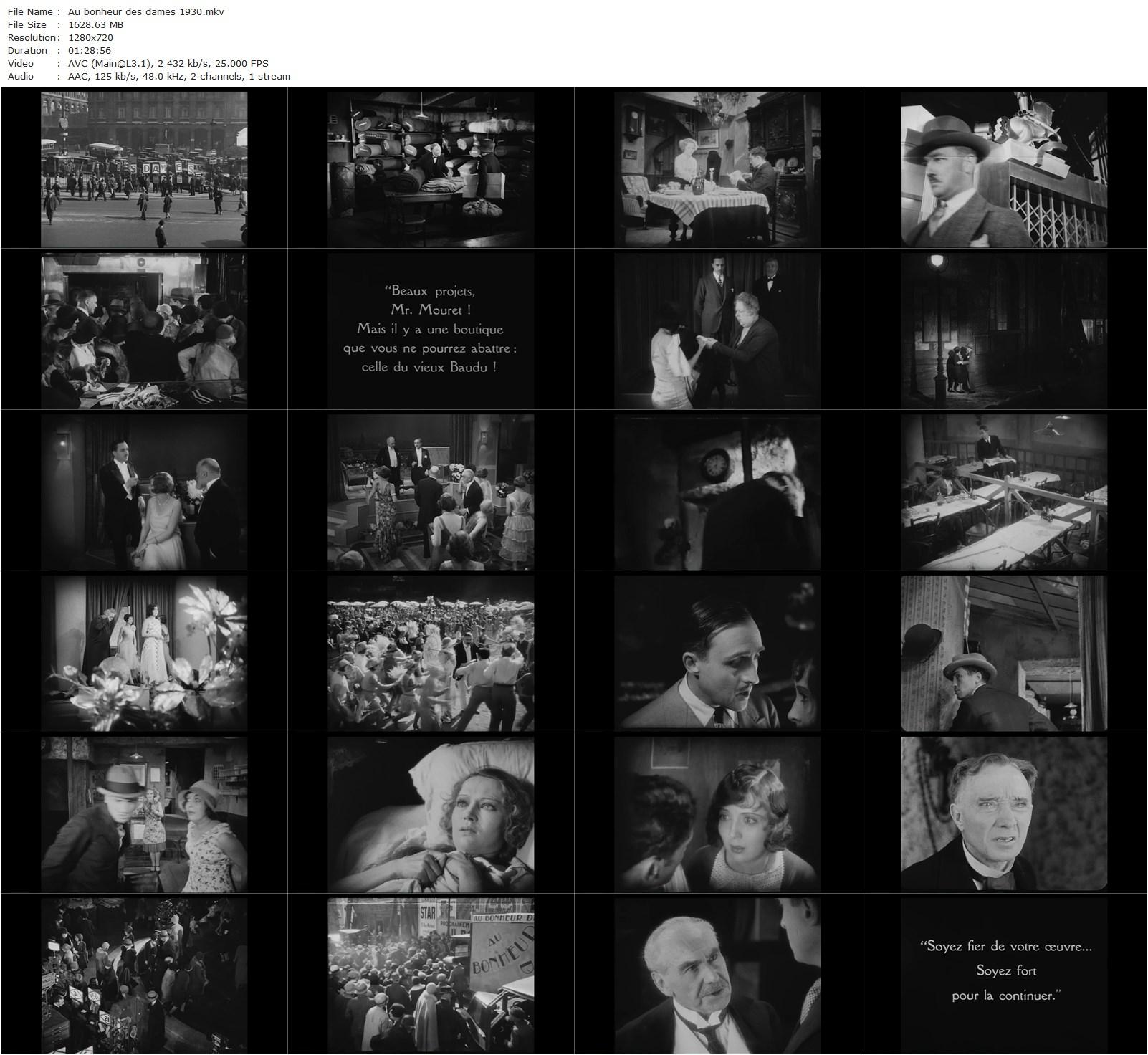This screenshot has height=1055, width=1148.
Task: Open the fabric rolls warehouse thumbnail
Action: [x=431, y=168]
